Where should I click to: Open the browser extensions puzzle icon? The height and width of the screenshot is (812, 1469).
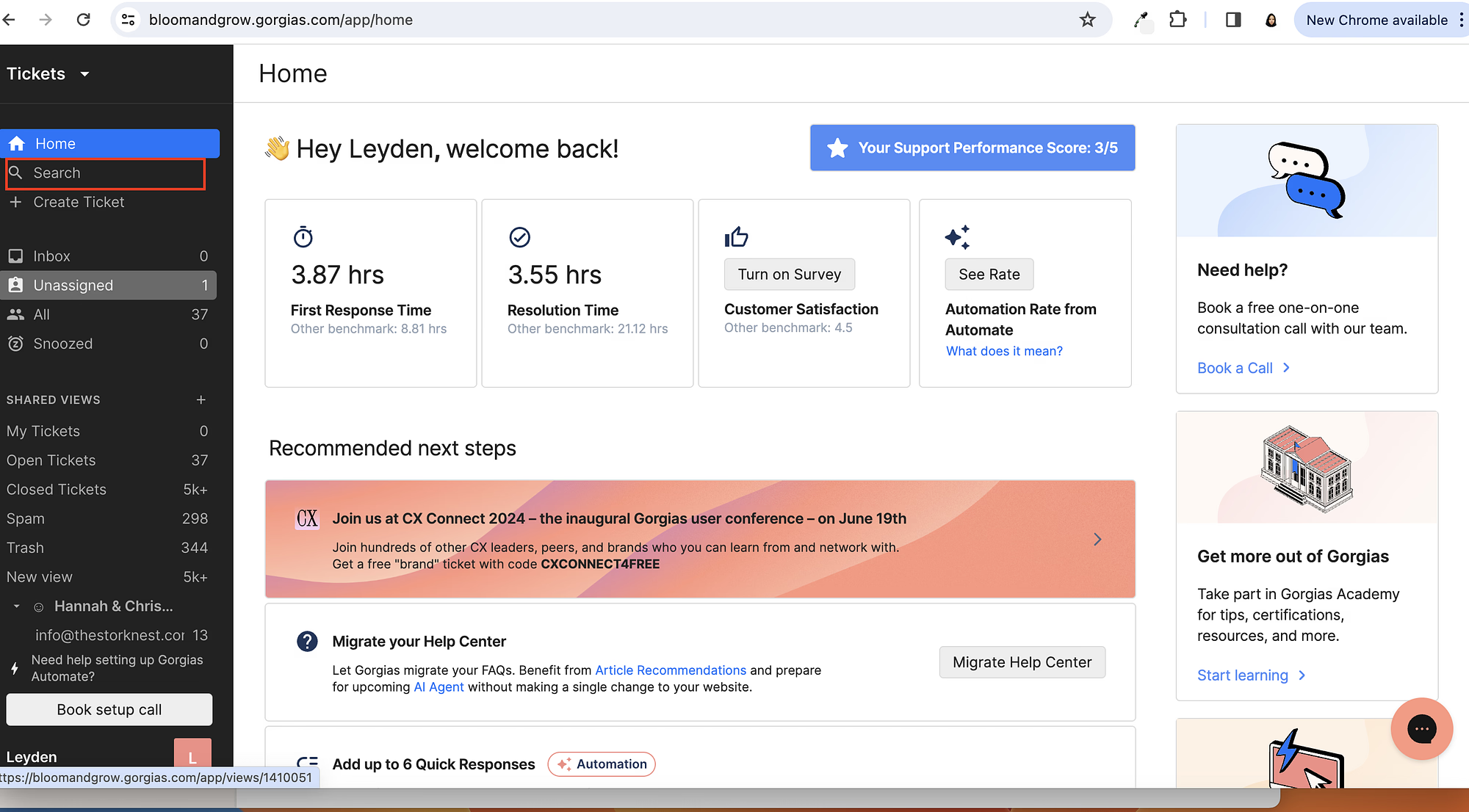click(x=1178, y=20)
